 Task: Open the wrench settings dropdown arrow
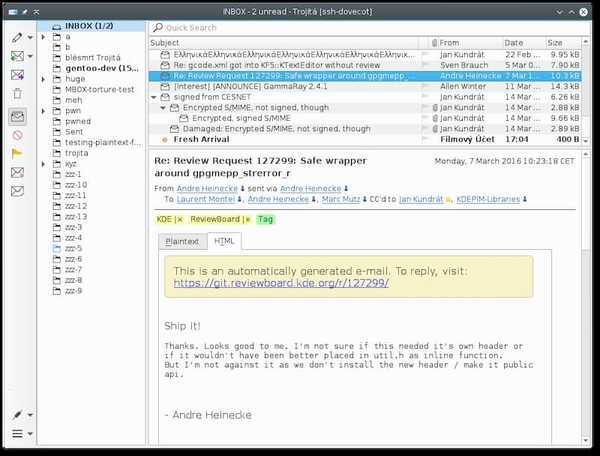[x=30, y=415]
